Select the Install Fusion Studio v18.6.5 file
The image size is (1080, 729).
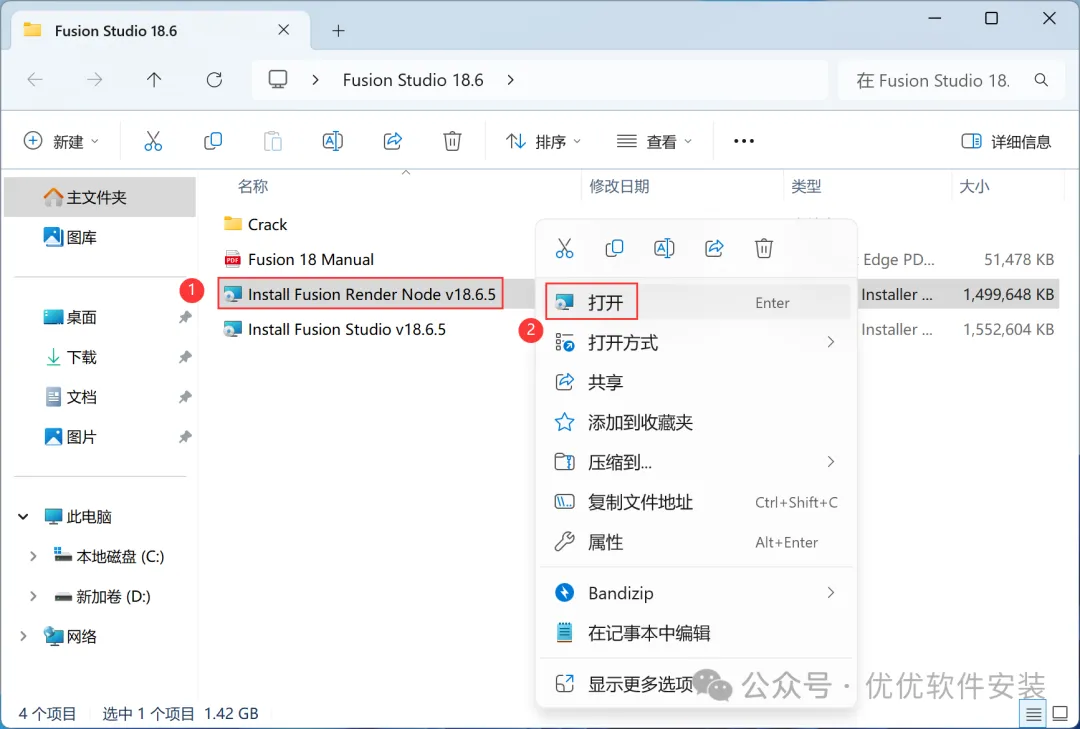347,329
